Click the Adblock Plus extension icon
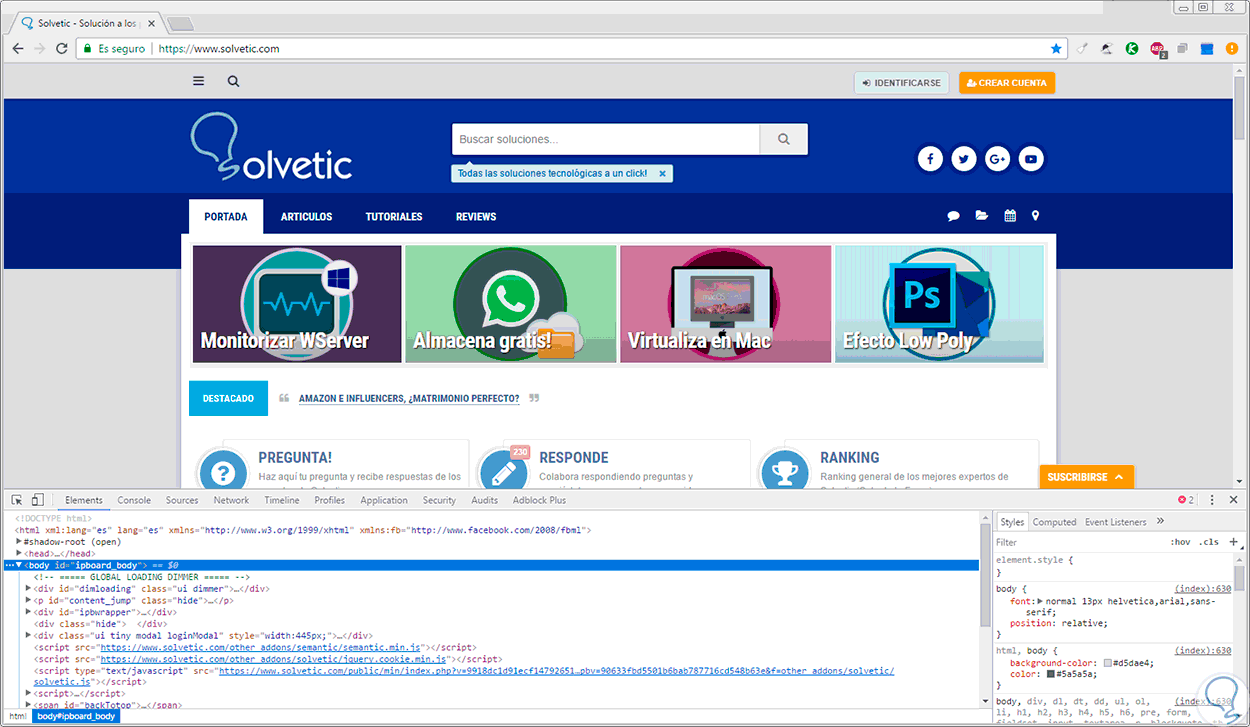Viewport: 1250px width, 727px height. [1157, 48]
